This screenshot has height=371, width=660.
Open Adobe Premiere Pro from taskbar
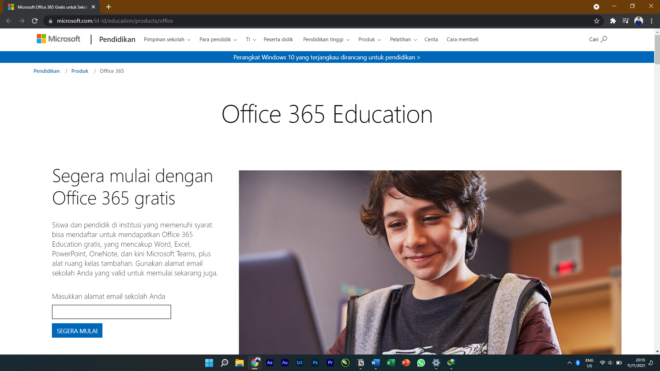[x=330, y=363]
